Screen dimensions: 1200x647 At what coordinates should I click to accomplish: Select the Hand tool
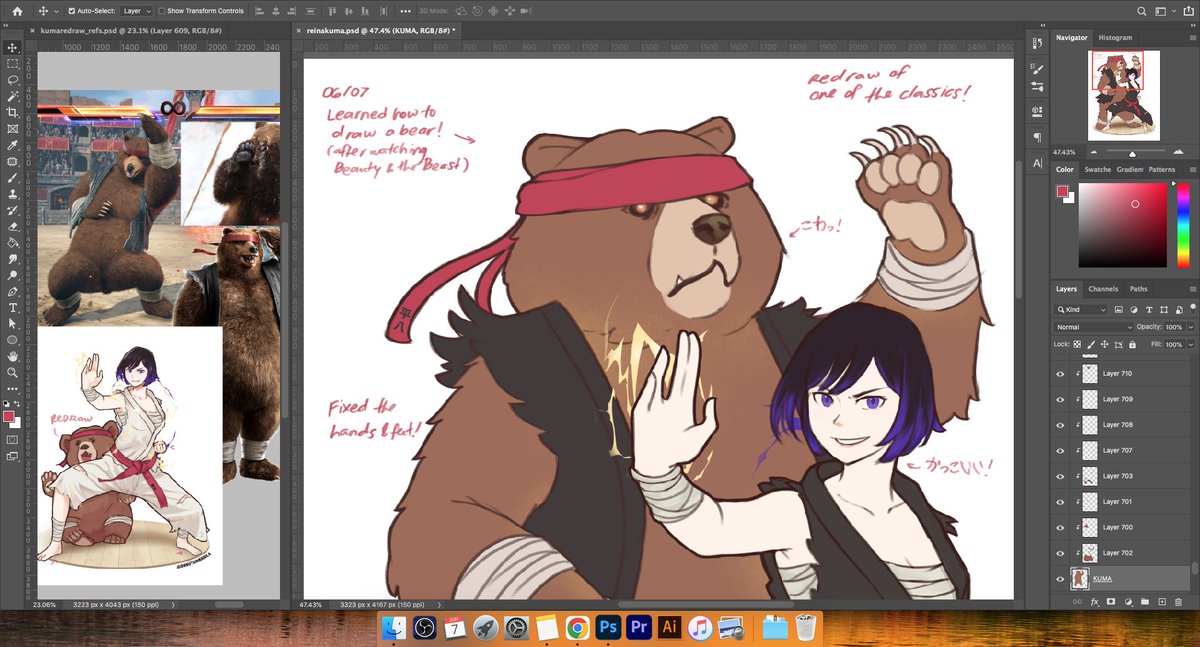(x=12, y=356)
